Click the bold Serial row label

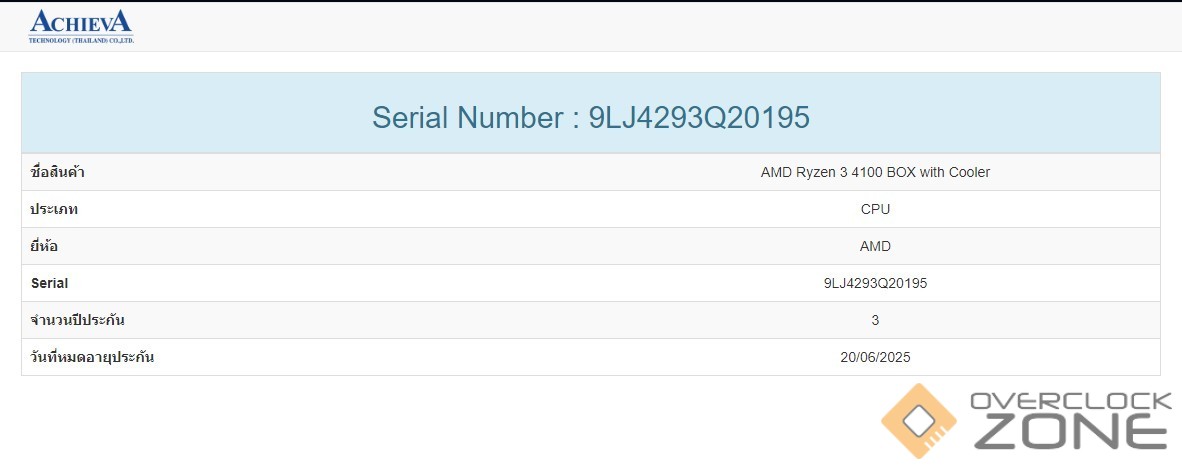pos(50,283)
